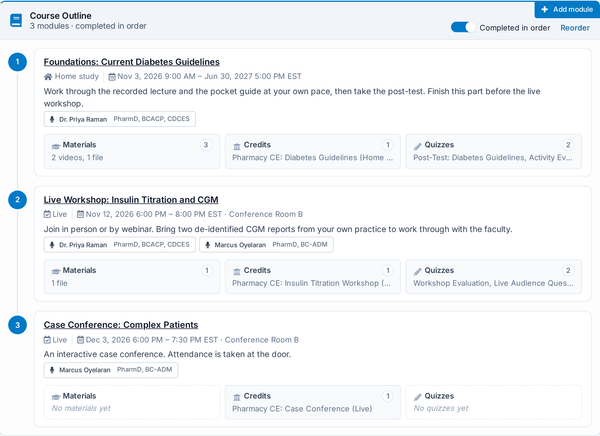Click graduation cap icon in Foundations Materials card
The image size is (600, 436).
point(56,146)
